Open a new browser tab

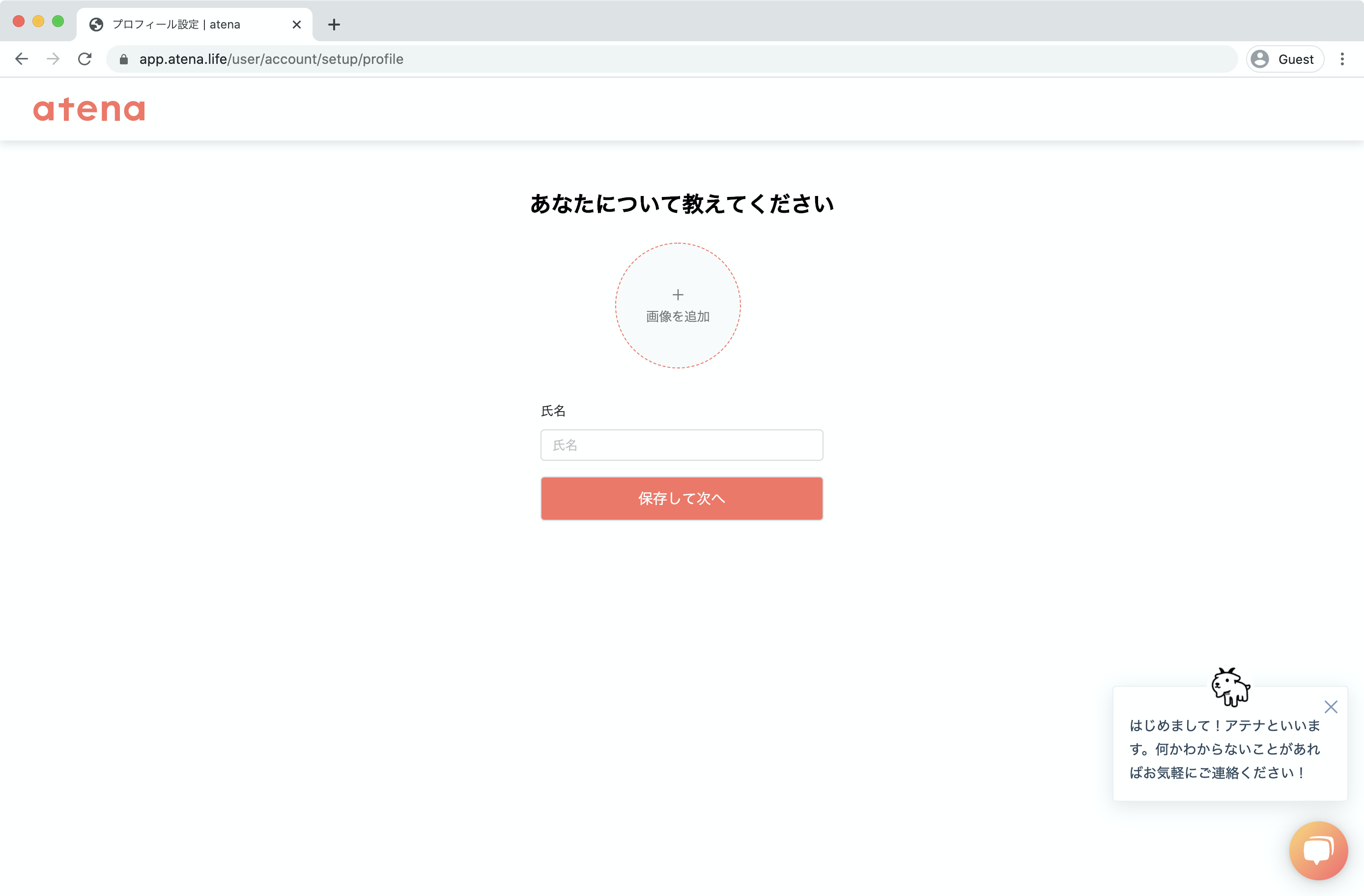coord(334,25)
